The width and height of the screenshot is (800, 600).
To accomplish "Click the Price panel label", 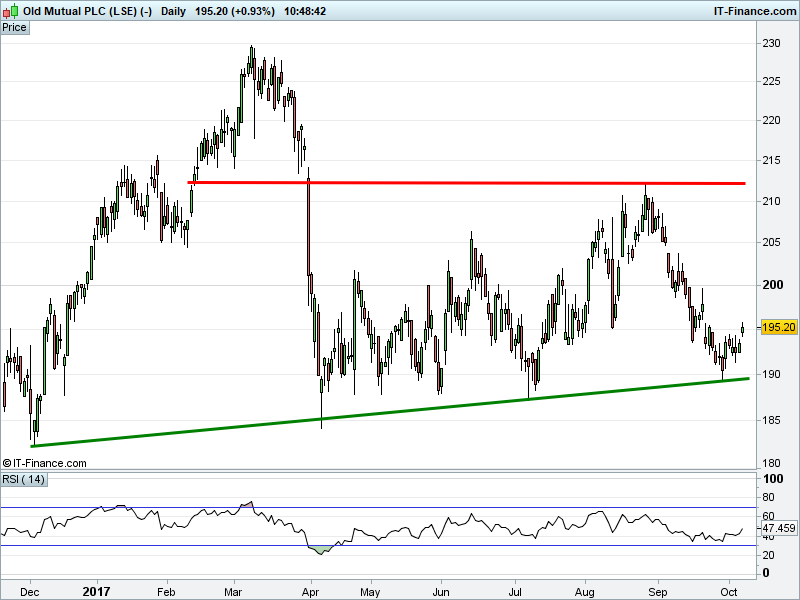I will coord(15,28).
